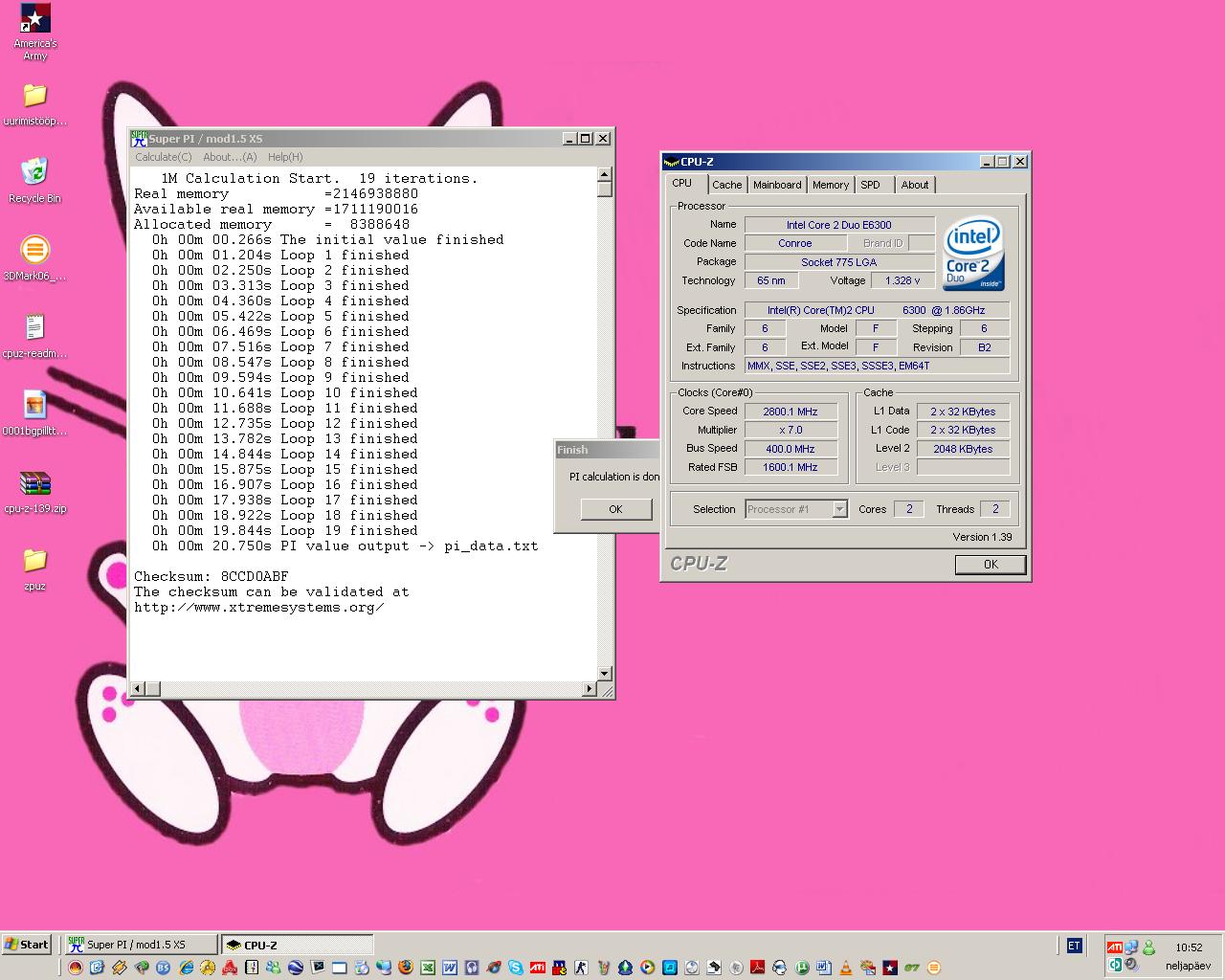Screen dimensions: 1225x980
Task: Click the Loop 19 finished line
Action: click(x=285, y=530)
